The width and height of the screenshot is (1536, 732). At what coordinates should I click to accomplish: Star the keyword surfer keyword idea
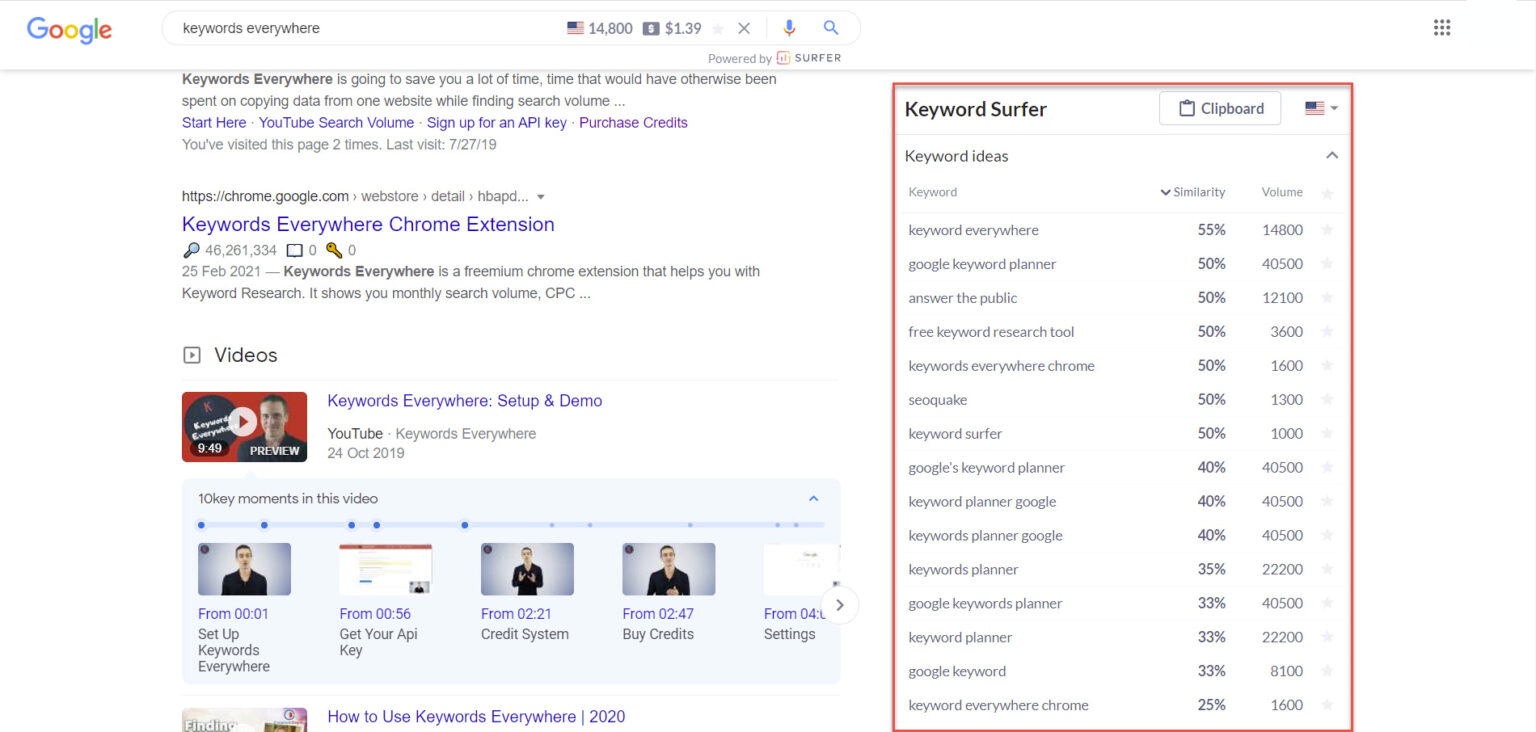[x=1328, y=433]
